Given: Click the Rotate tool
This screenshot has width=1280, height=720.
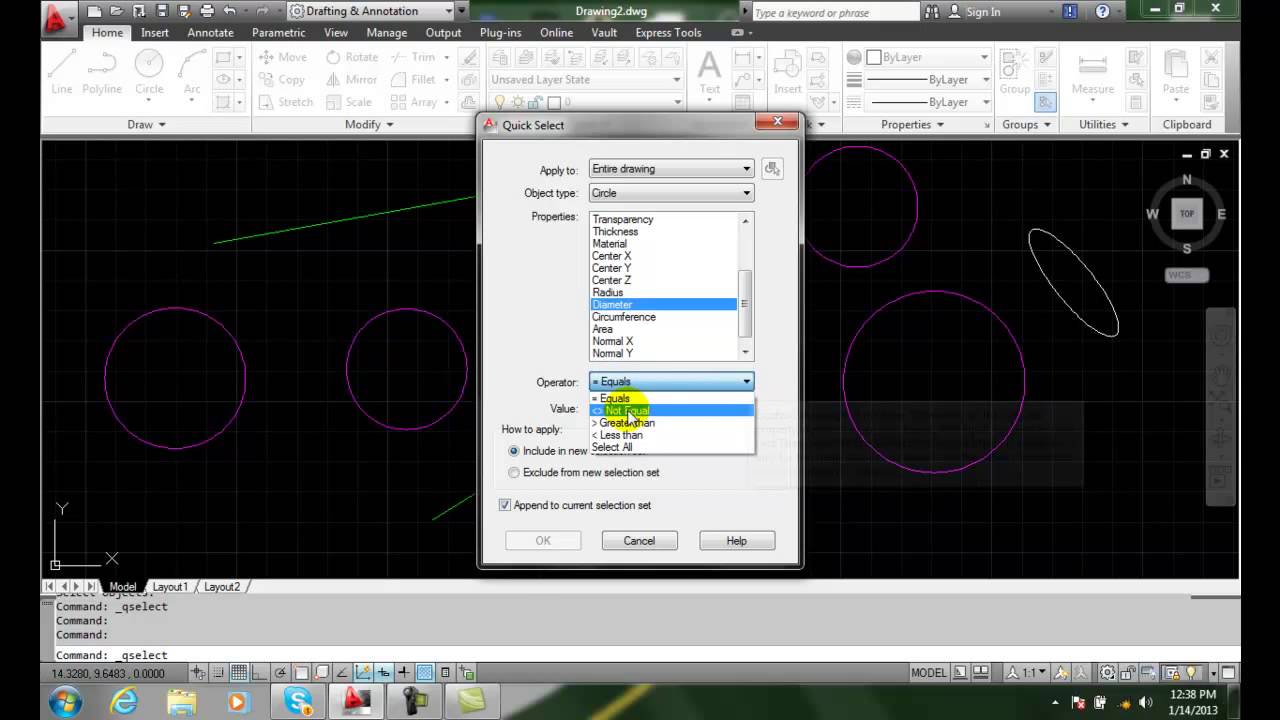Looking at the screenshot, I should pyautogui.click(x=352, y=57).
